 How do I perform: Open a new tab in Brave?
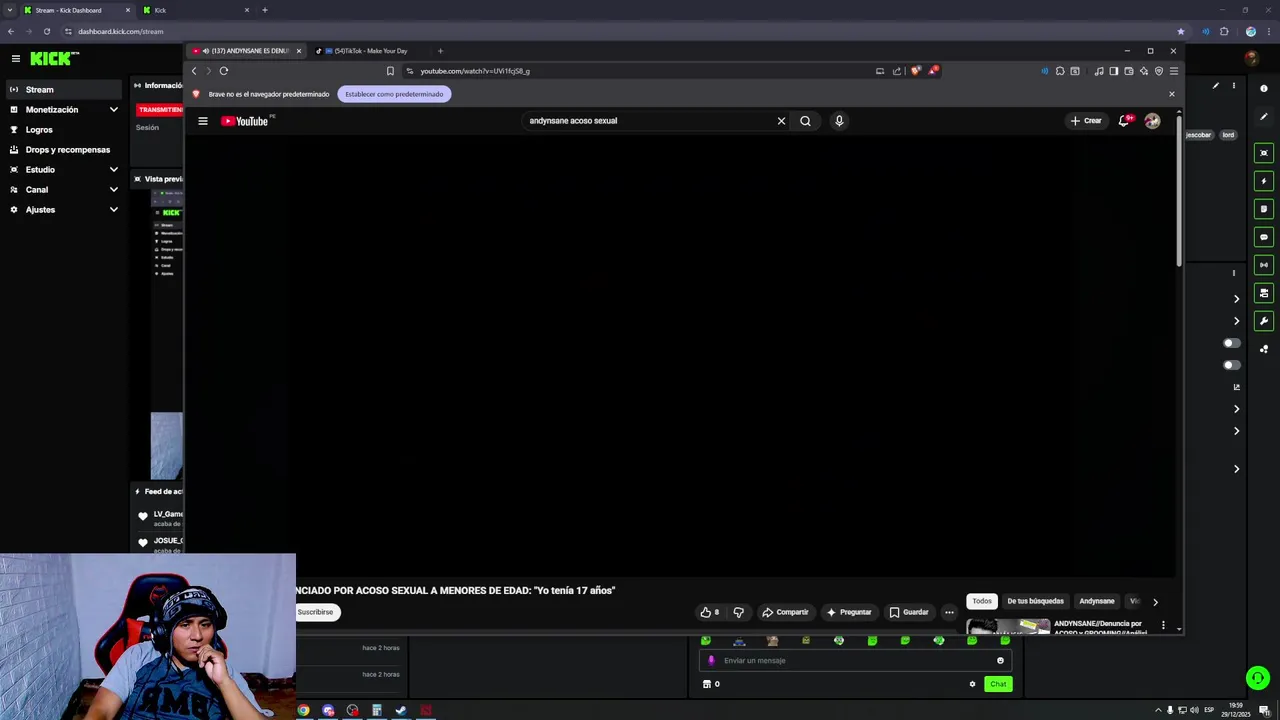point(440,51)
